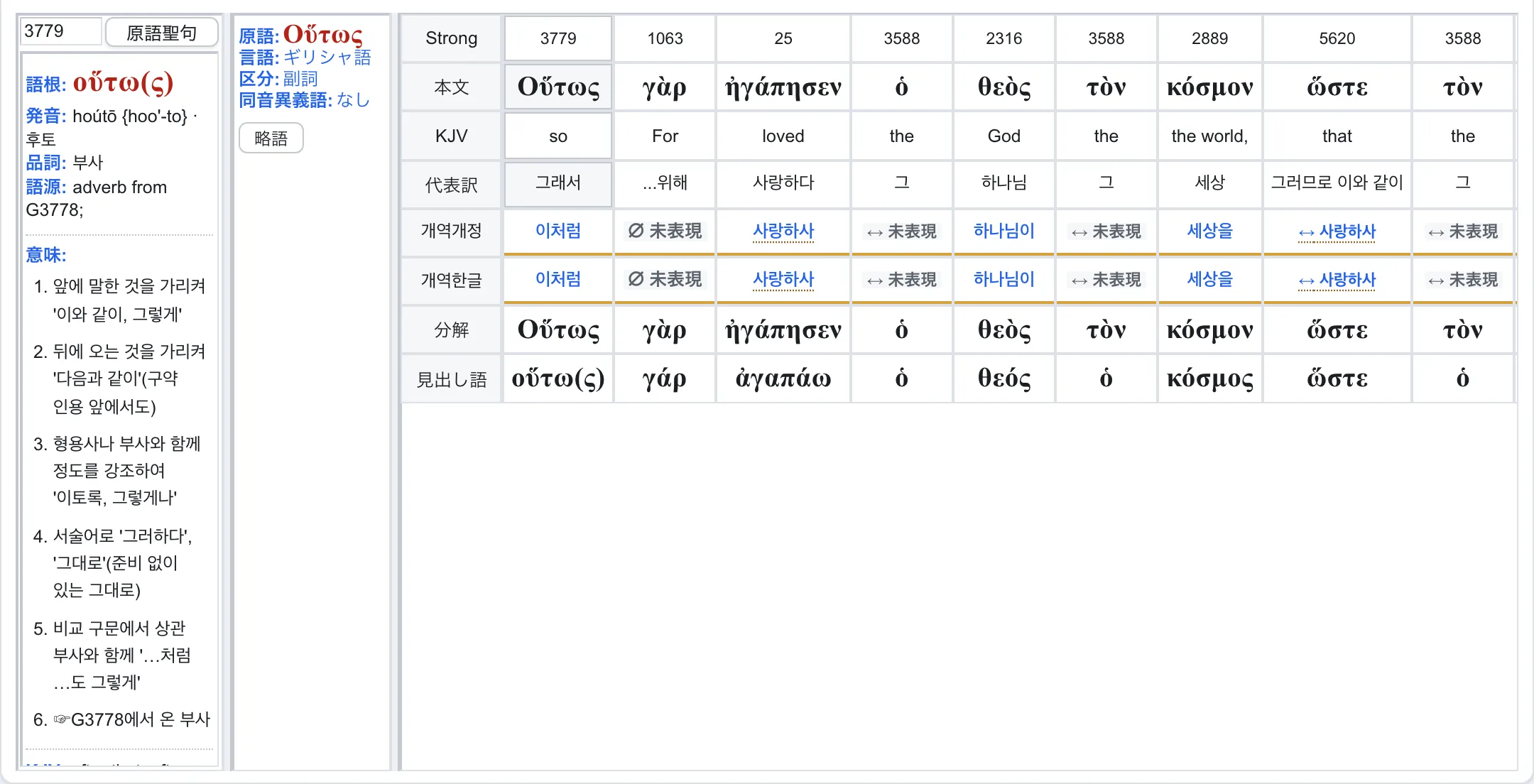The width and height of the screenshot is (1534, 784).
Task: Click the lemma ἀγαπάω in 見出し語 row
Action: pos(783,379)
